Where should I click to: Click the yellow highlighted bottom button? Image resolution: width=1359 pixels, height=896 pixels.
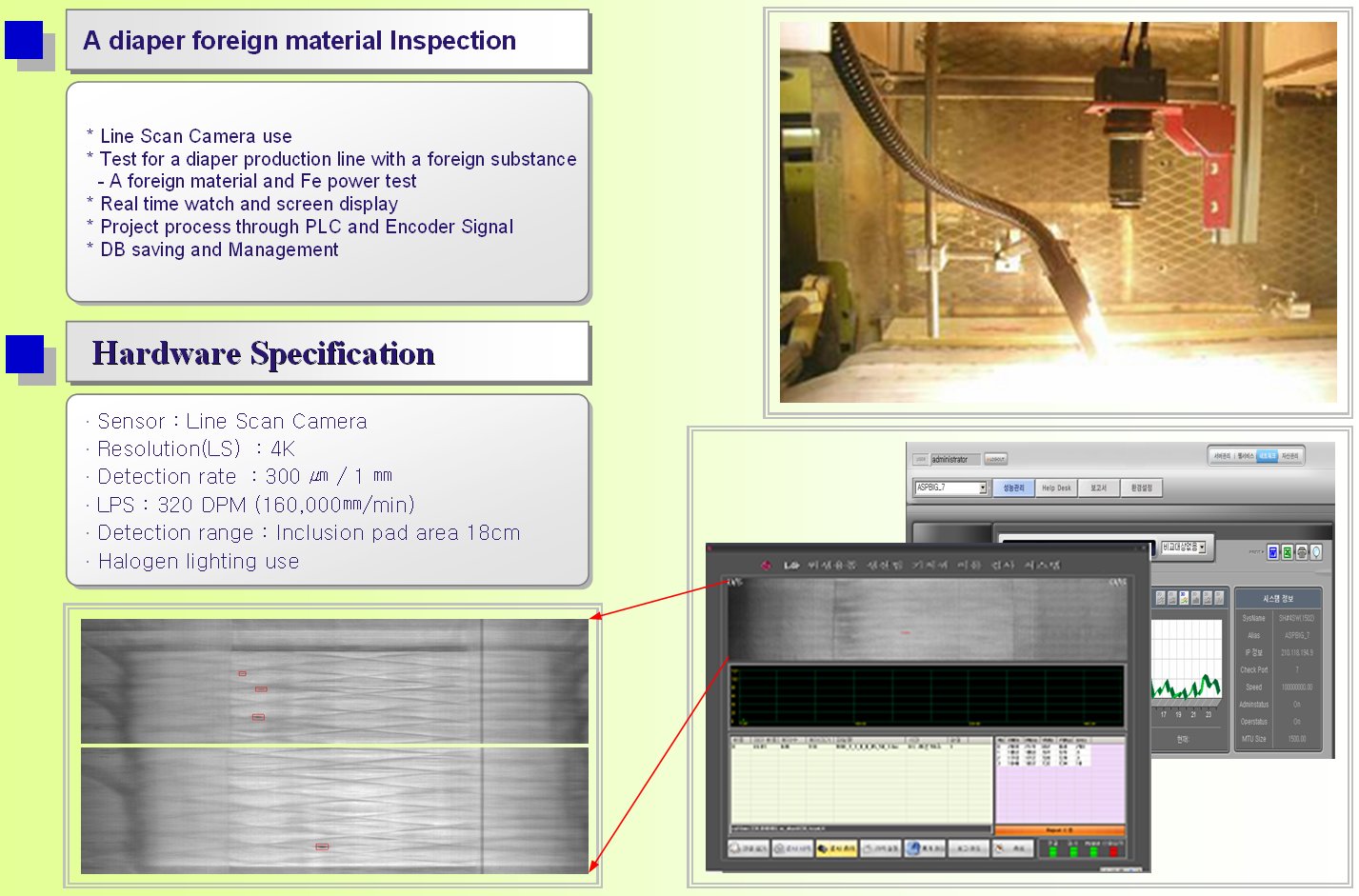pyautogui.click(x=836, y=848)
